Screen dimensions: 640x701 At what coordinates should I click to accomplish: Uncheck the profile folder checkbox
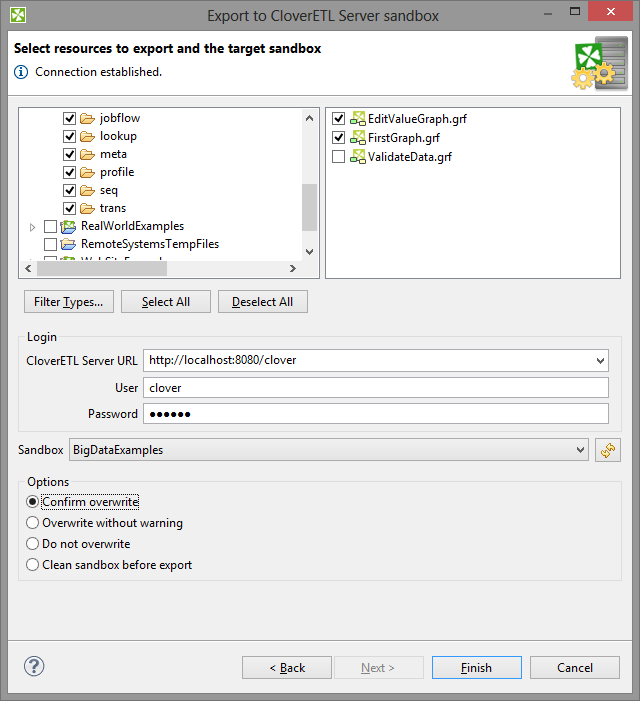[69, 172]
